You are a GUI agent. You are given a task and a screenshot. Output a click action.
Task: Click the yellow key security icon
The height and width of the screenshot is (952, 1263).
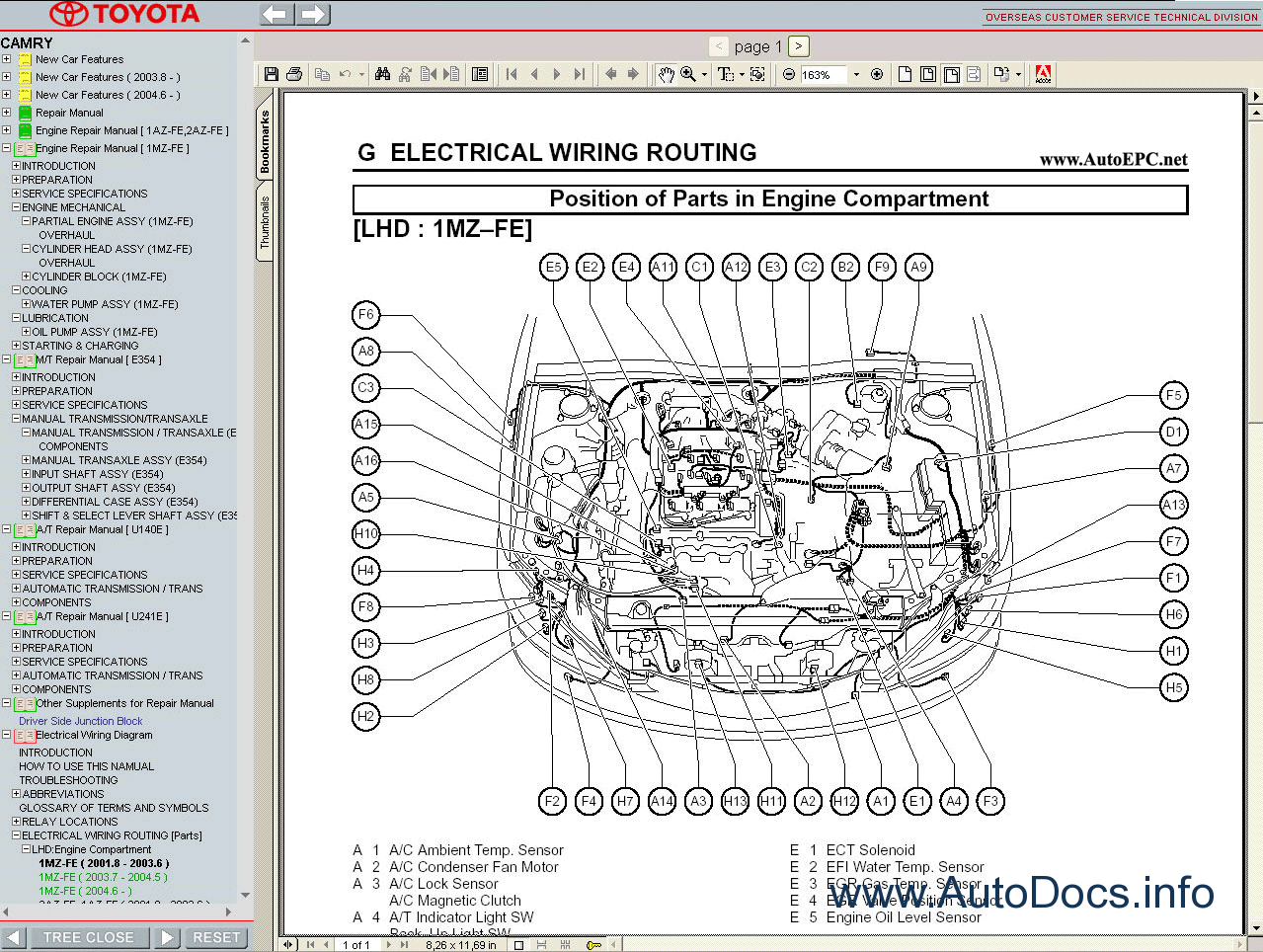pyautogui.click(x=593, y=945)
